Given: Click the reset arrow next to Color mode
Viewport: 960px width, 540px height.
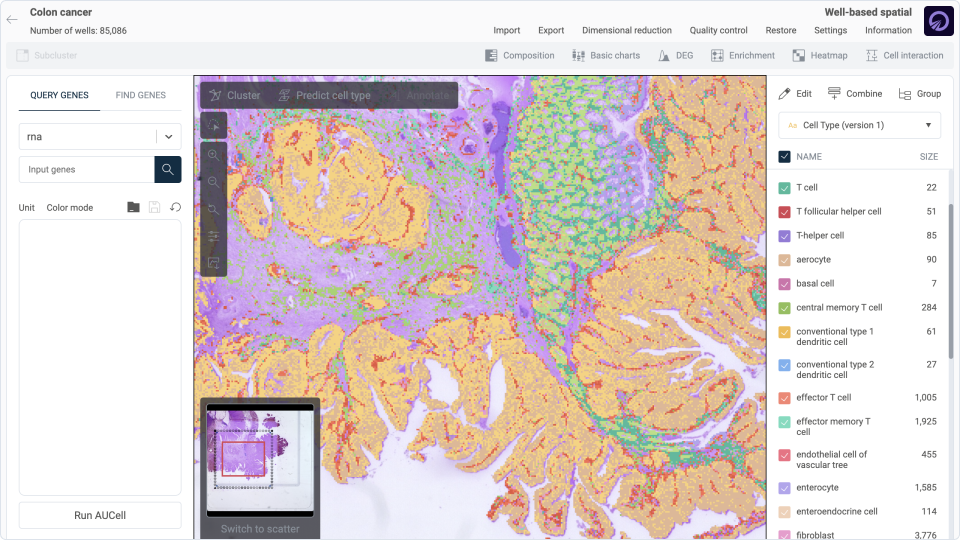Looking at the screenshot, I should point(175,208).
